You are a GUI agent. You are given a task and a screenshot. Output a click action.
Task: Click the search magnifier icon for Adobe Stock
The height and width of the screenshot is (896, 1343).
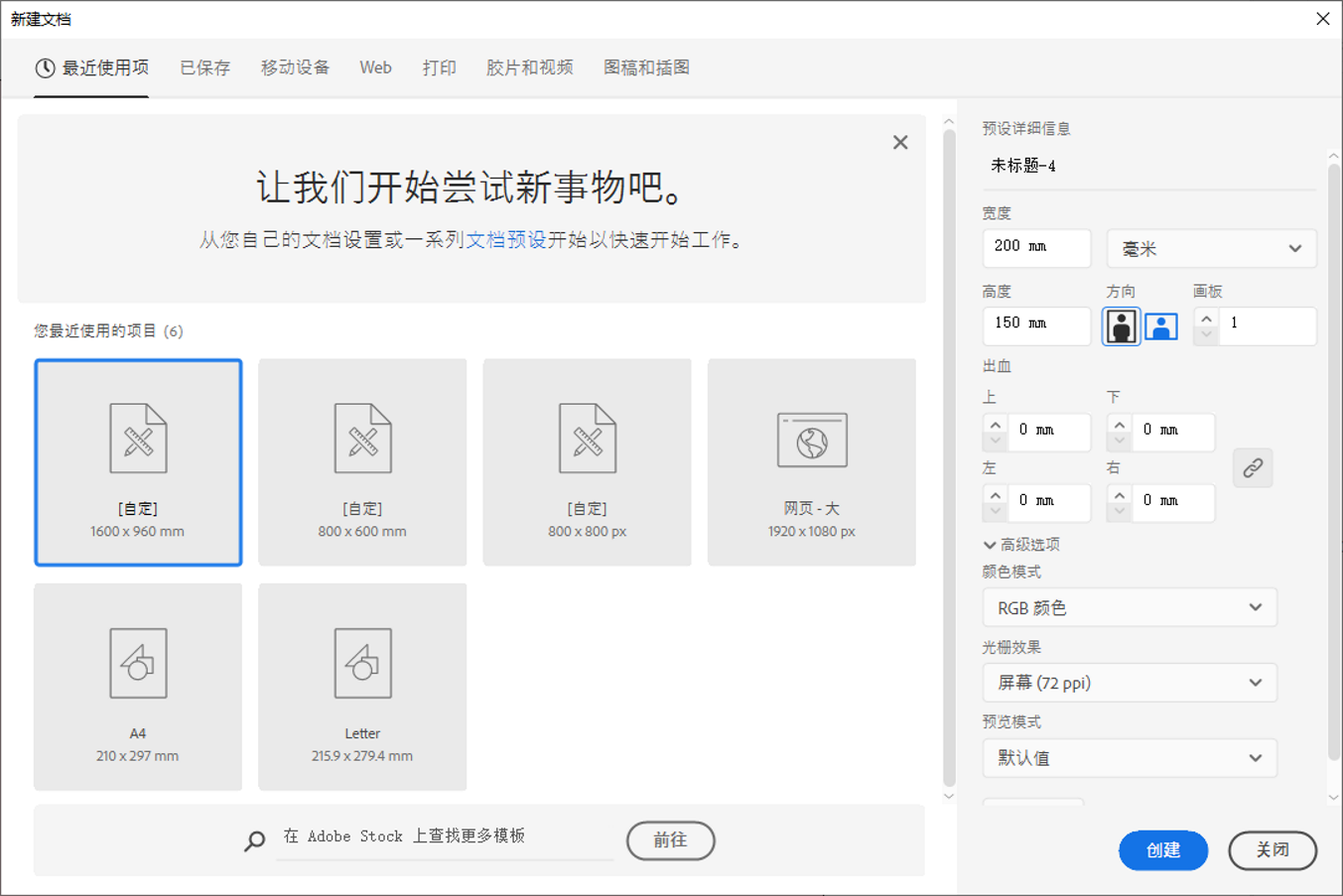pyautogui.click(x=255, y=840)
